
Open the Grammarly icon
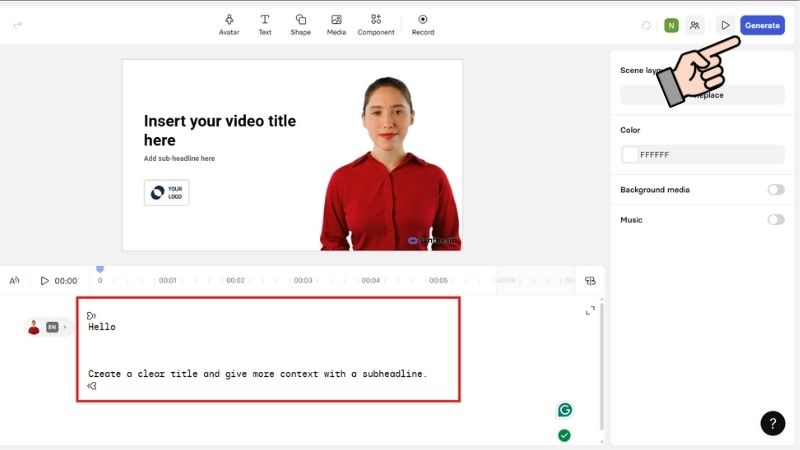point(564,410)
